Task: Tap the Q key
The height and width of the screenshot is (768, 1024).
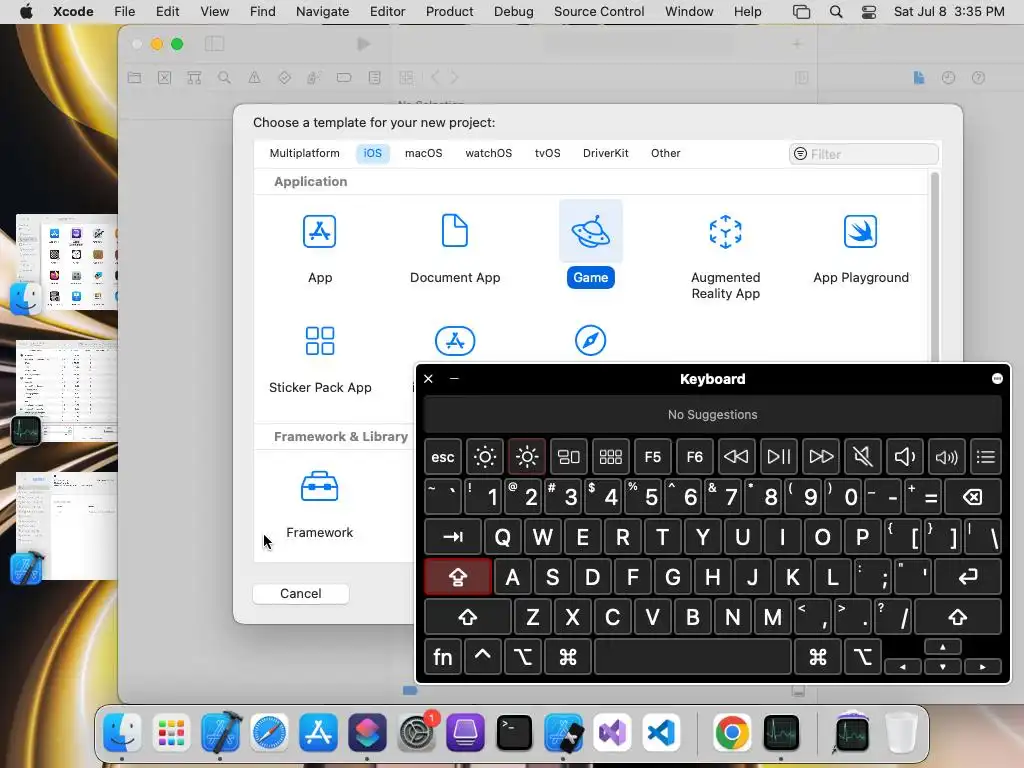Action: pos(502,537)
